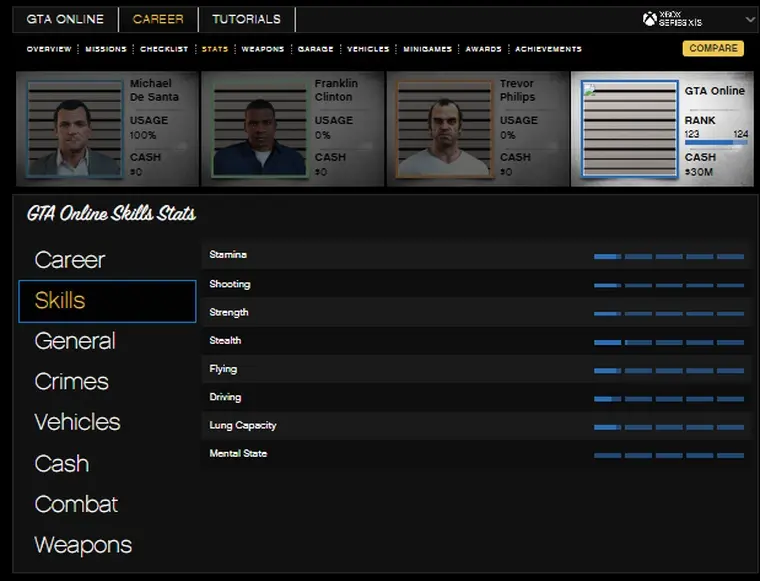This screenshot has width=760, height=581.
Task: Click the Mental State skill bar
Action: click(x=668, y=455)
